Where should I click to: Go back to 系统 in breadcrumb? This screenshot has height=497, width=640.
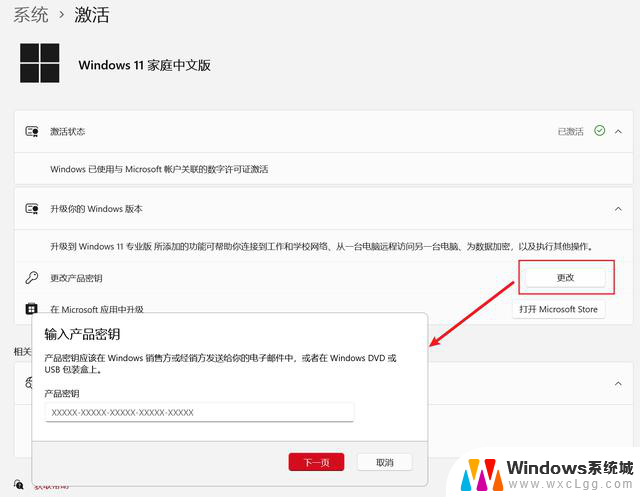click(31, 15)
